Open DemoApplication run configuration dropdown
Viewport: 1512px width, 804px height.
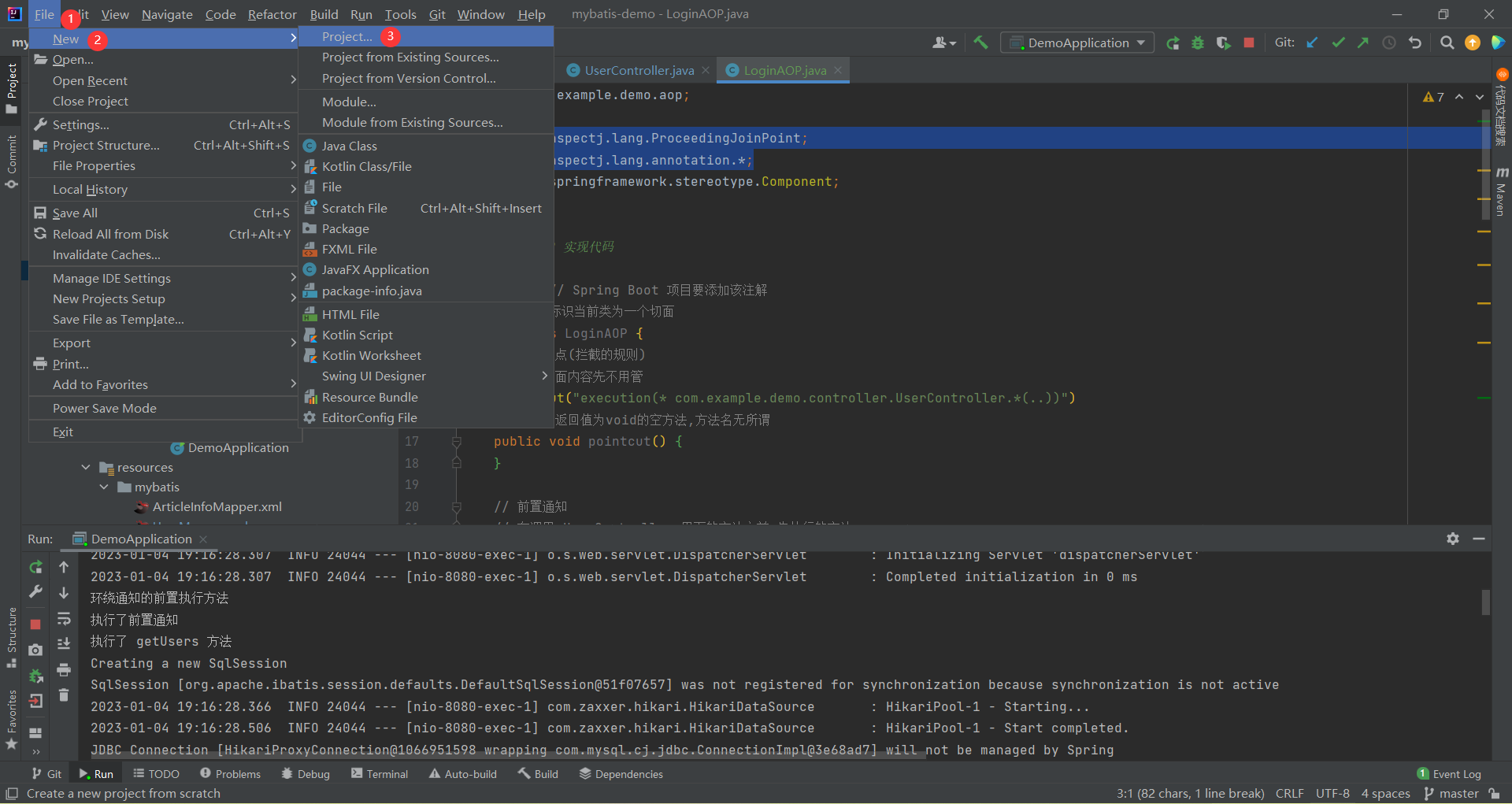click(x=1077, y=43)
